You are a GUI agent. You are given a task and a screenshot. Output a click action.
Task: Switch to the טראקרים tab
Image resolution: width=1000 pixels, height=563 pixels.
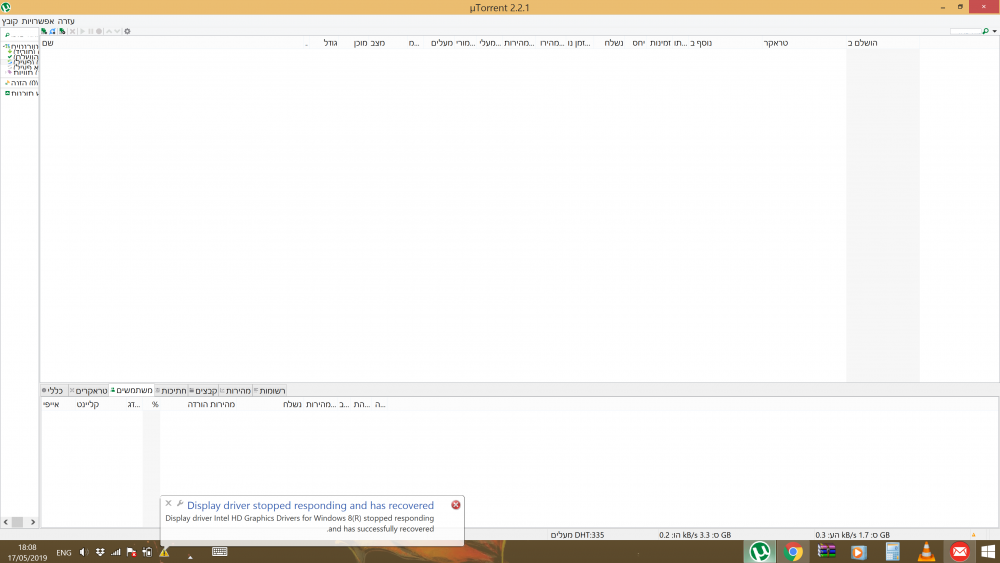coord(89,391)
